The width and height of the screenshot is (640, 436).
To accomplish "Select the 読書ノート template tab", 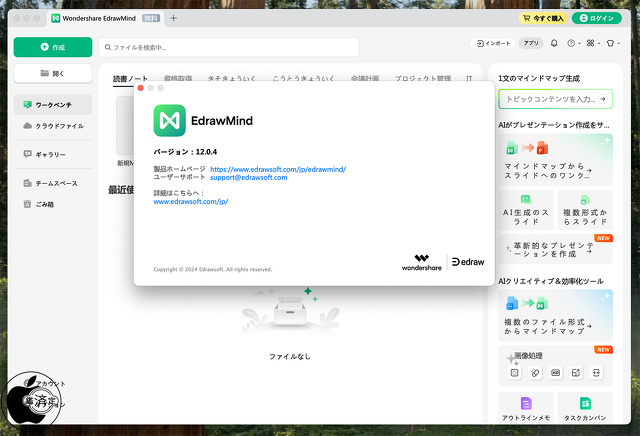I will (130, 78).
